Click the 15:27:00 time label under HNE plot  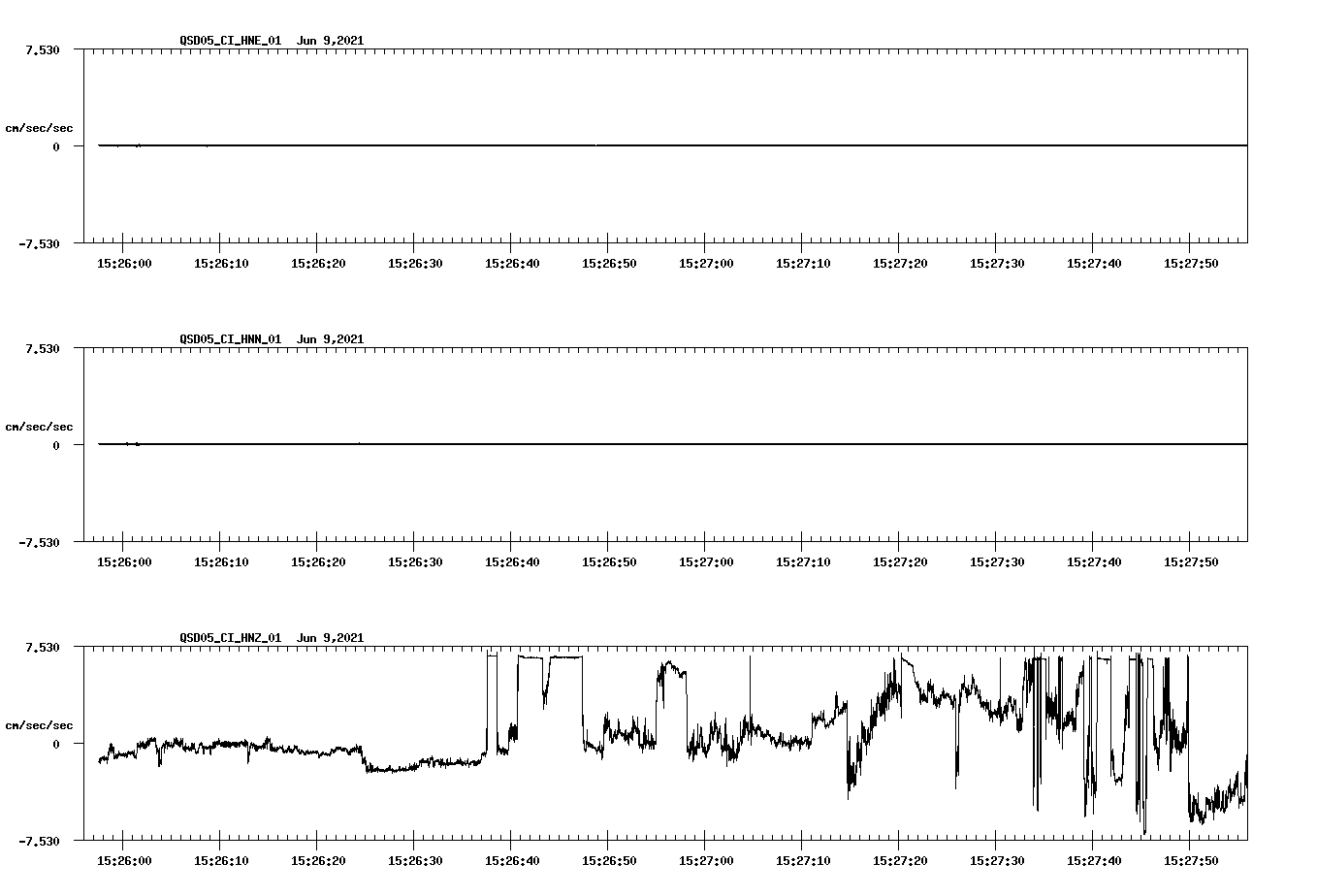(706, 263)
